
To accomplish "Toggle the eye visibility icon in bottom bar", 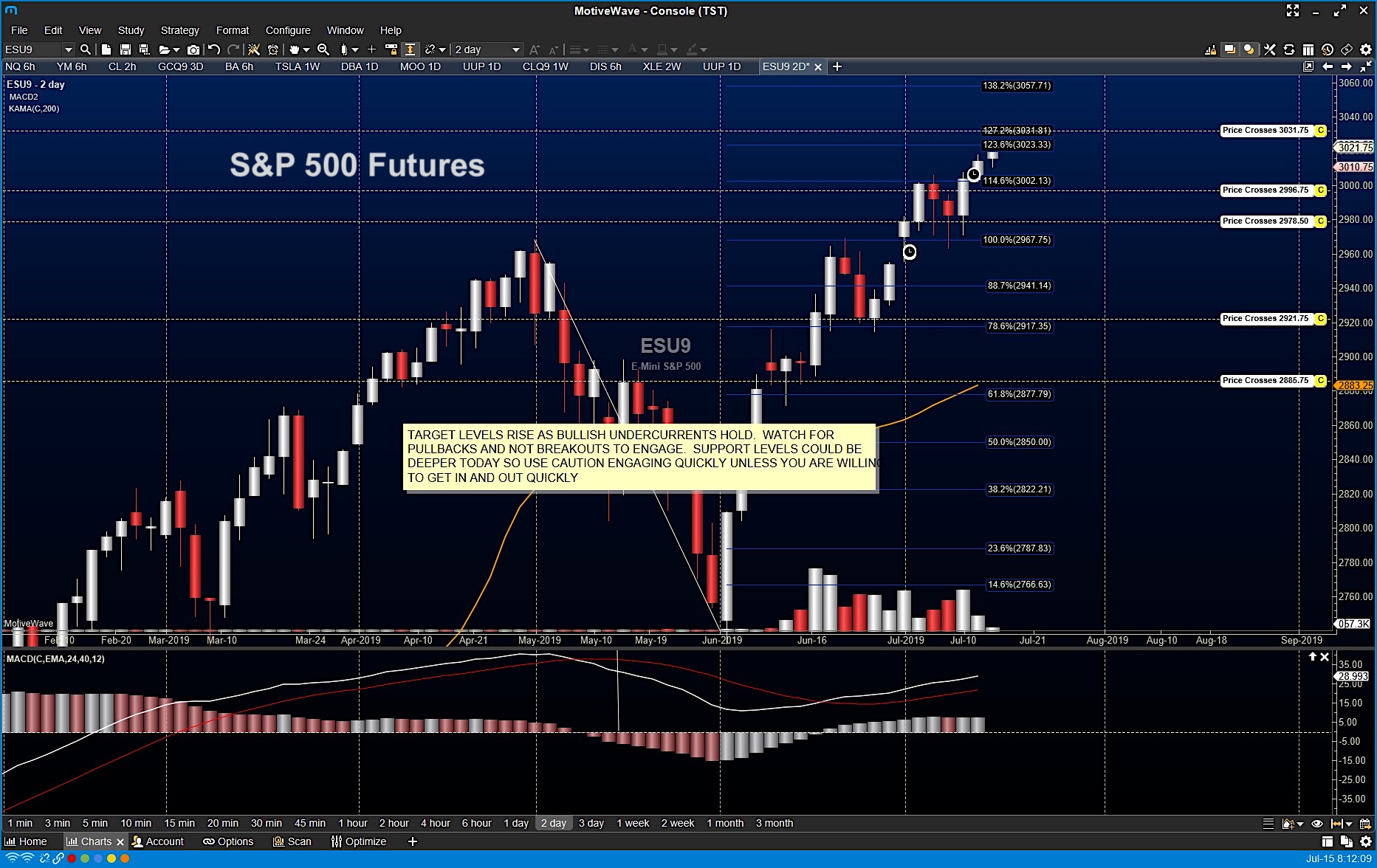I will click(1317, 824).
